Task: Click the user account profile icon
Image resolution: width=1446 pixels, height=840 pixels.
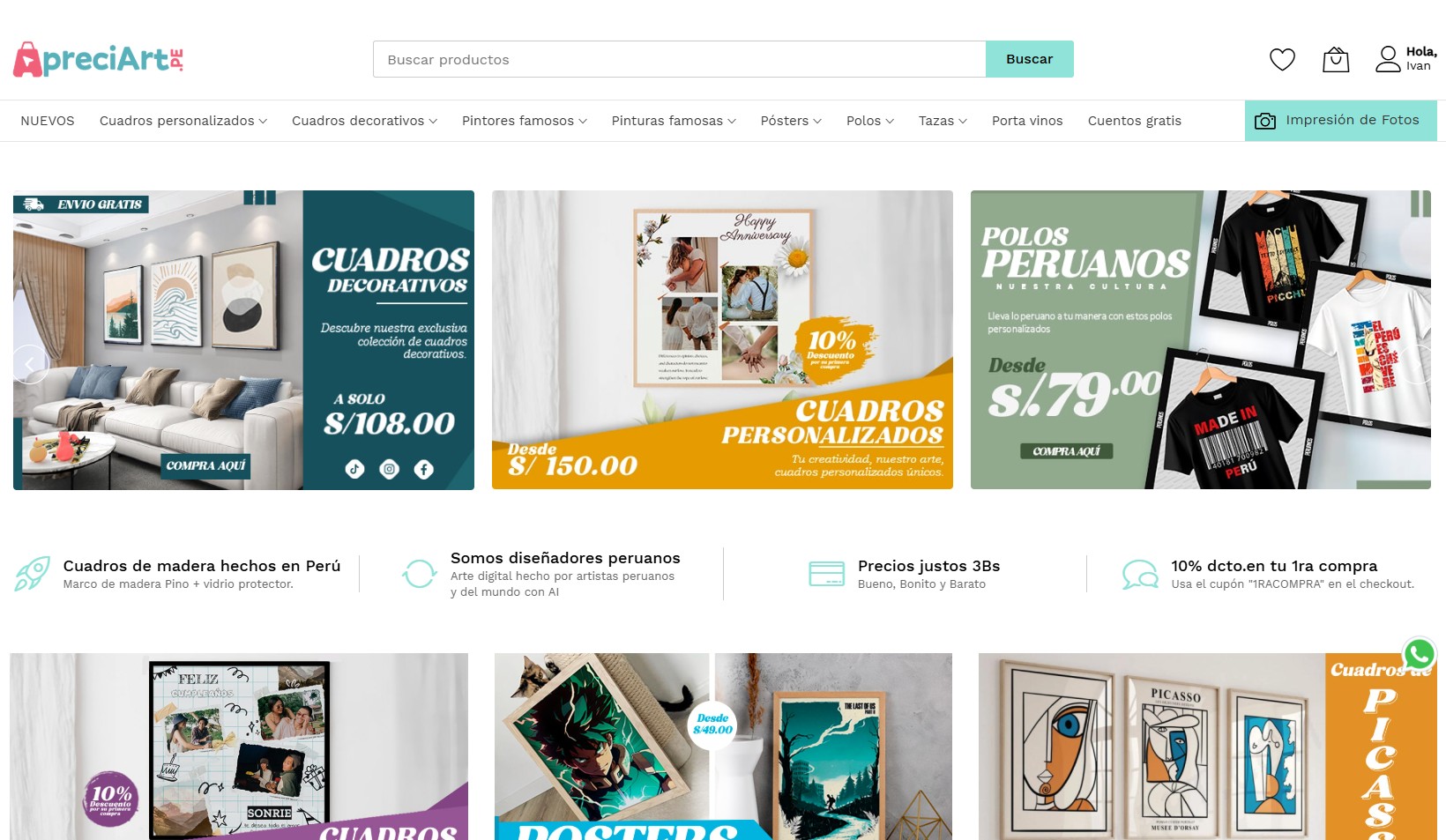Action: click(x=1388, y=59)
